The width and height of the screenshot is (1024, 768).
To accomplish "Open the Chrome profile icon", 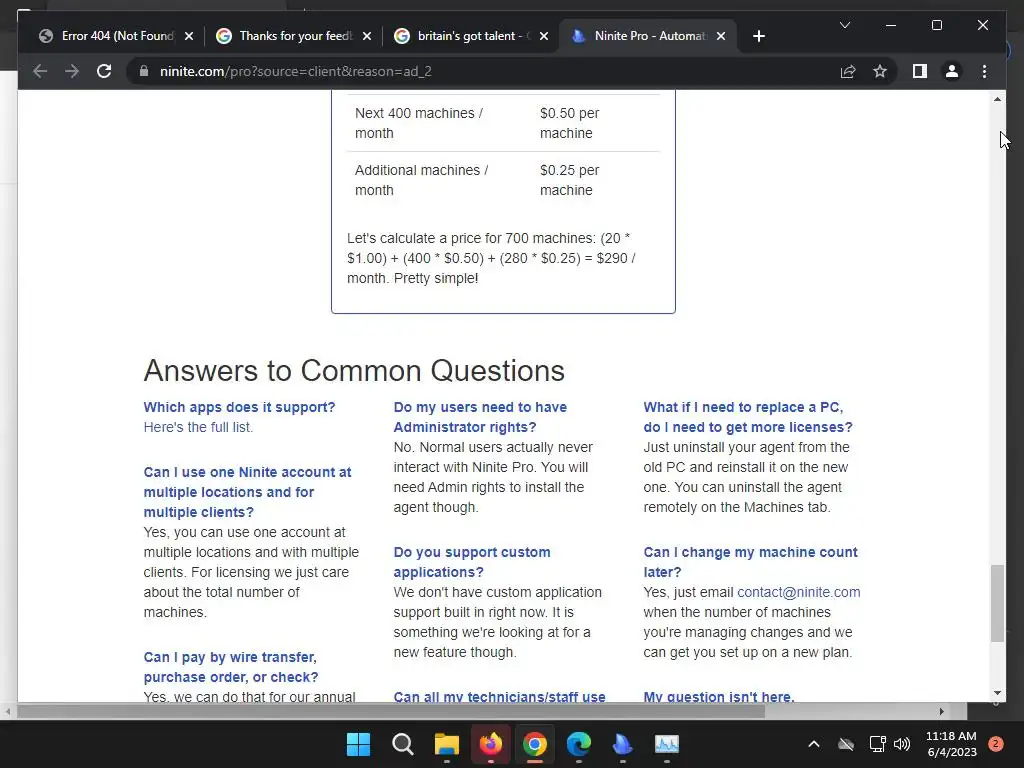I will 952,71.
